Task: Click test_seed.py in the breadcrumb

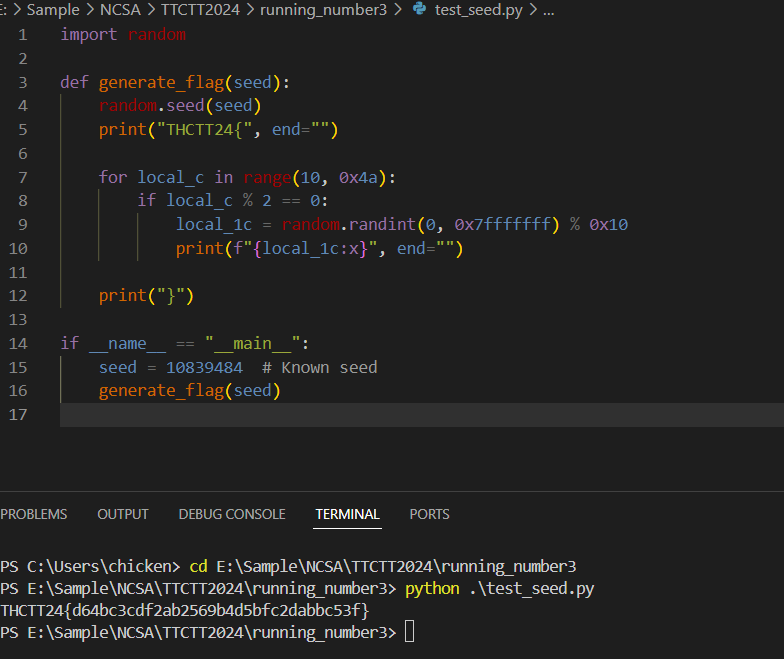Action: [478, 10]
